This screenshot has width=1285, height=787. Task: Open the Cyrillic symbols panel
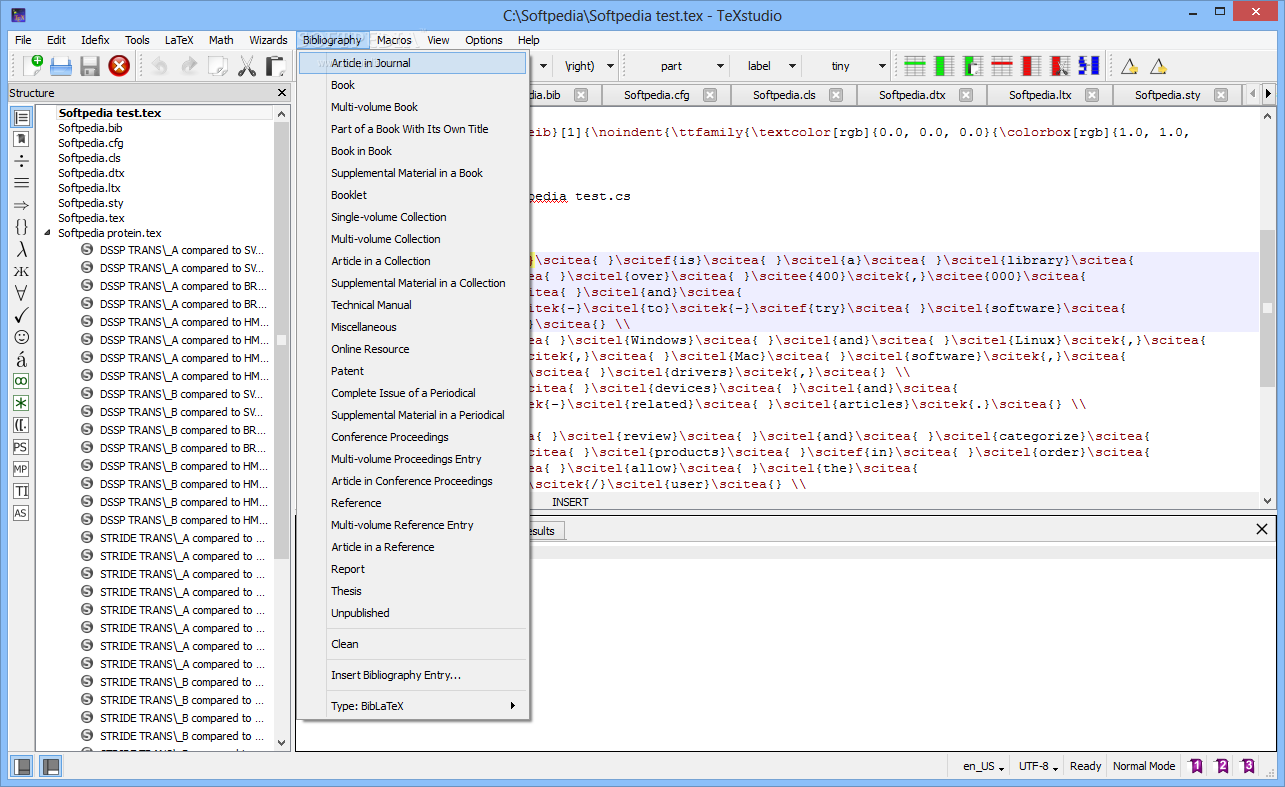click(x=21, y=271)
